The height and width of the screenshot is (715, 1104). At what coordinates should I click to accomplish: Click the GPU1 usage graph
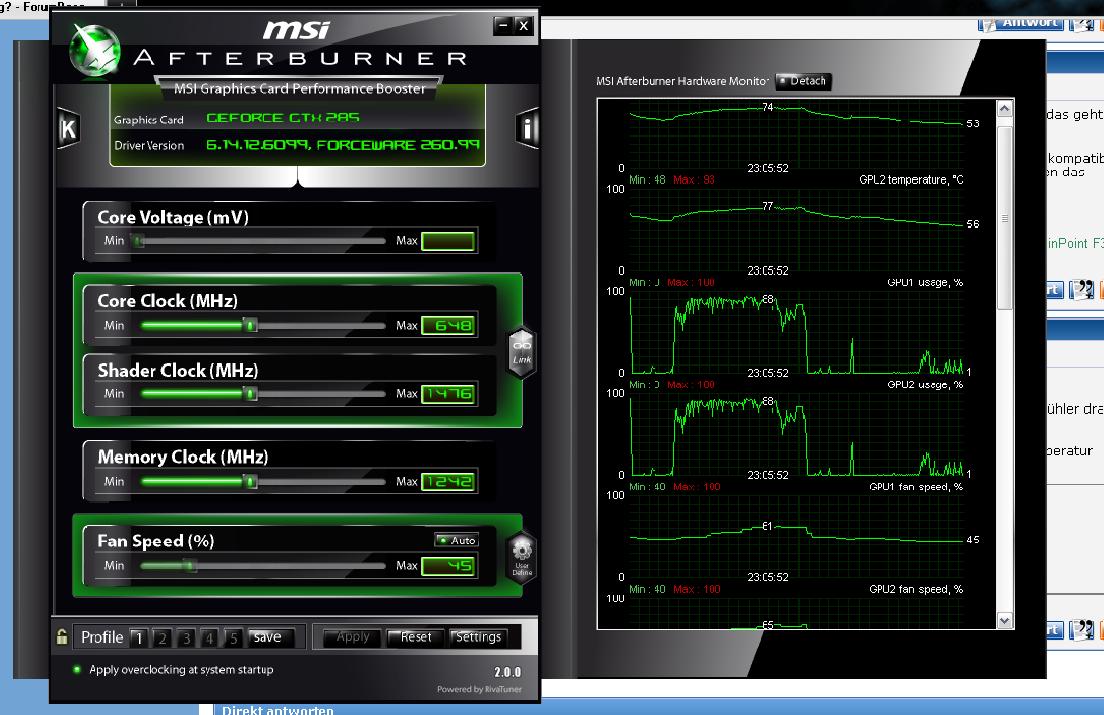click(796, 332)
